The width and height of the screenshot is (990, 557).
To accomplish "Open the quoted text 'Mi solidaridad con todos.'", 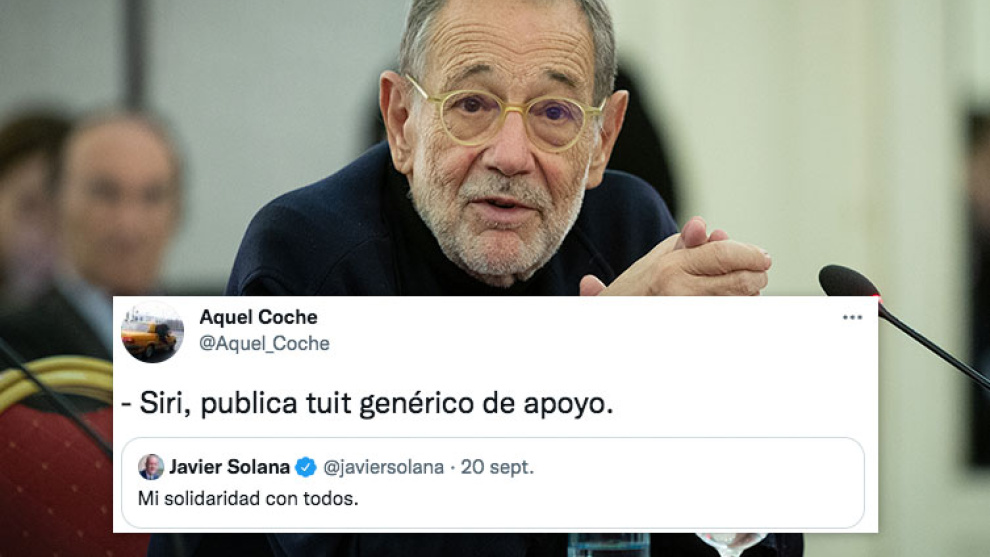I will pyautogui.click(x=248, y=499).
